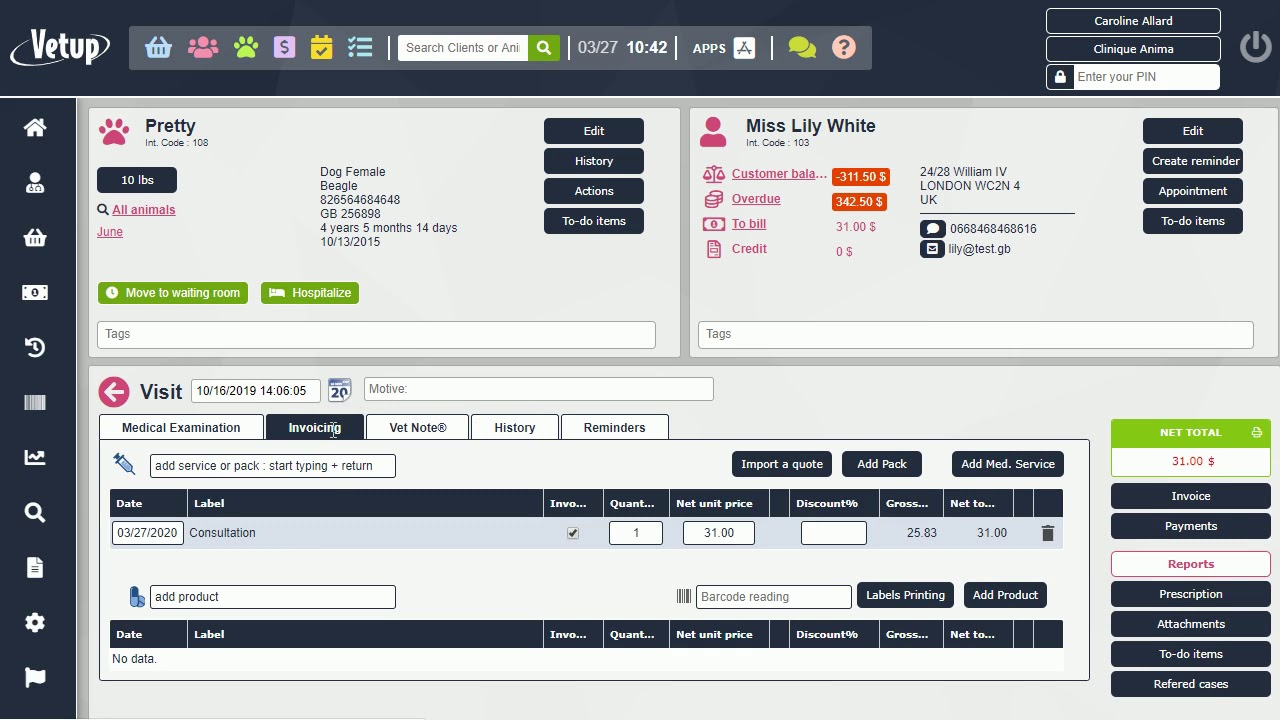Click the chat bubbles messaging icon
This screenshot has width=1280, height=720.
tap(801, 47)
